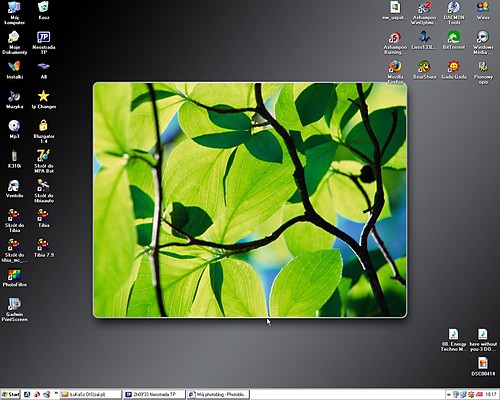The width and height of the screenshot is (500, 400).
Task: Launch Gadwin PrintScreen icon
Action: pos(14,310)
